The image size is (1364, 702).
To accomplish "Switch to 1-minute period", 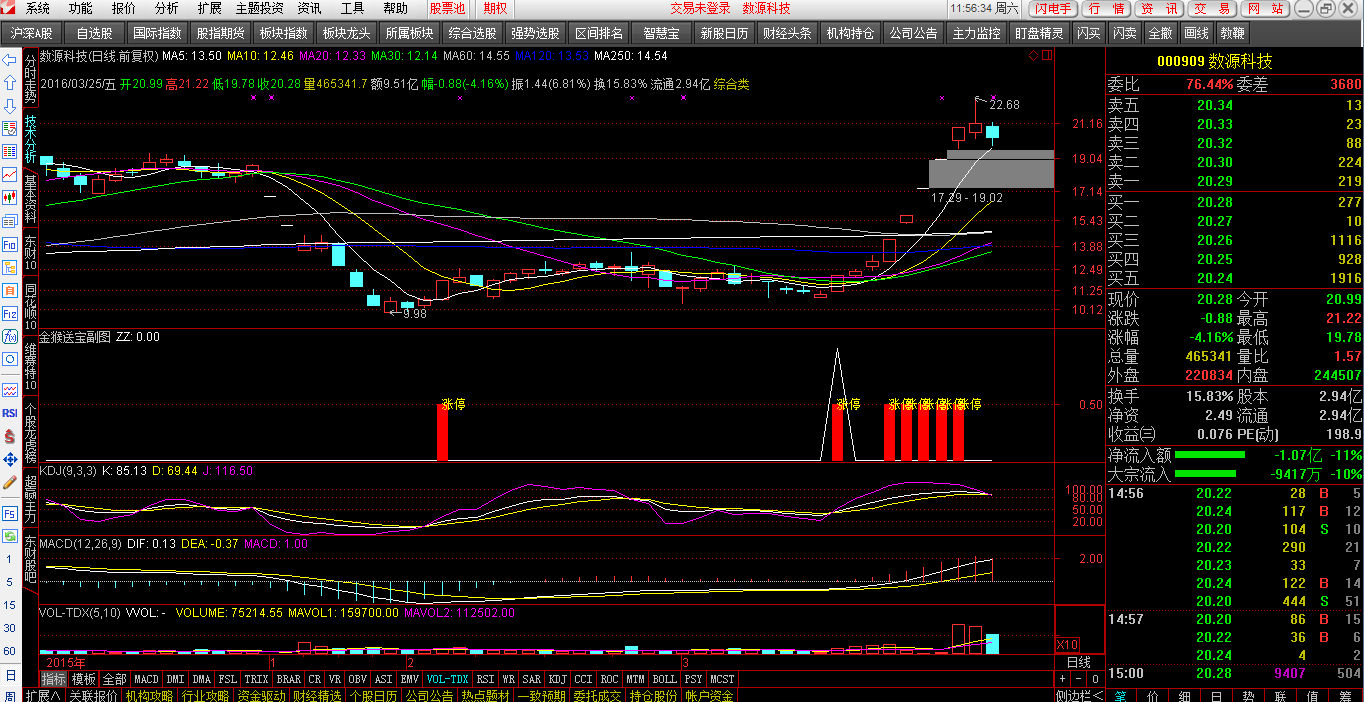I will (x=10, y=559).
